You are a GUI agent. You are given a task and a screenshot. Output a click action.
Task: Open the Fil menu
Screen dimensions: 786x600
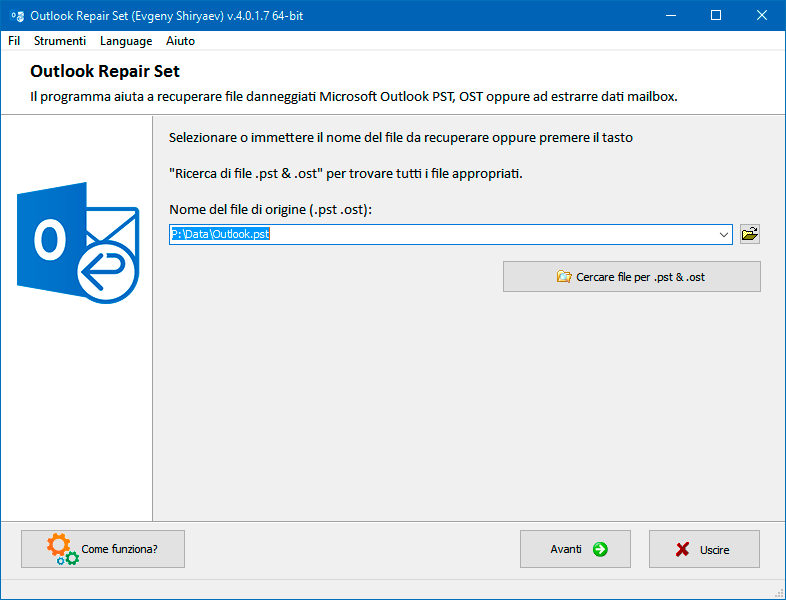[14, 41]
